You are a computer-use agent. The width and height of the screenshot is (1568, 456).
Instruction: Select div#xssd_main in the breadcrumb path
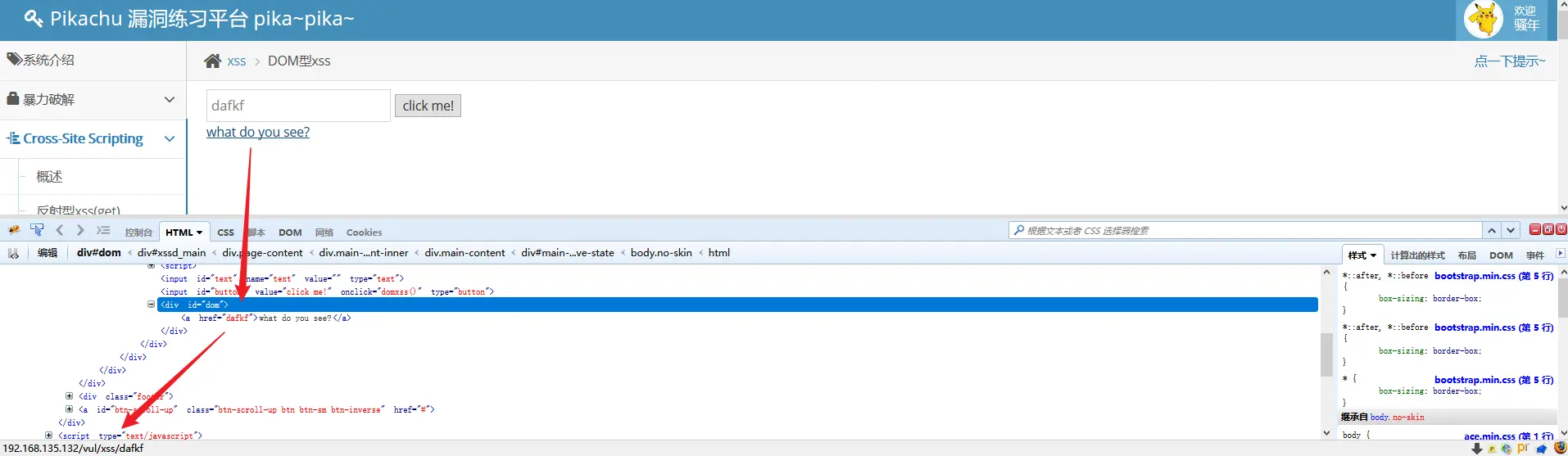171,253
